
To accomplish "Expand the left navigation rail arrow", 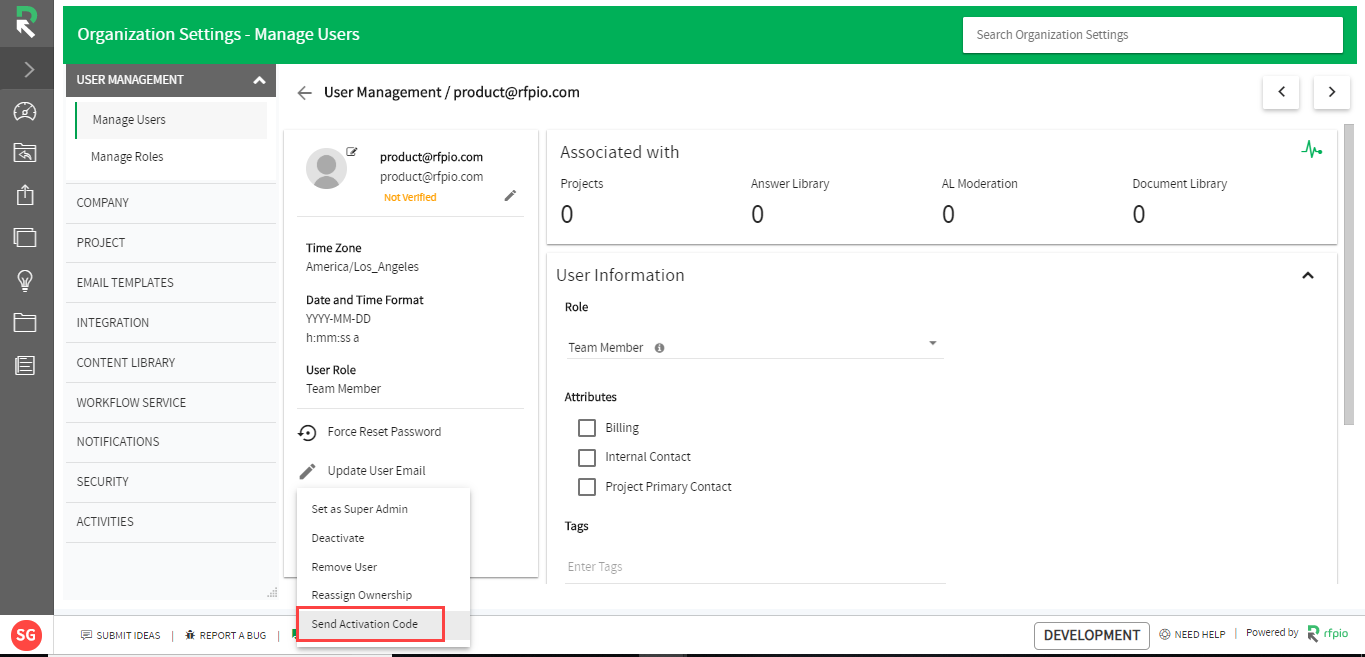I will [x=28, y=69].
